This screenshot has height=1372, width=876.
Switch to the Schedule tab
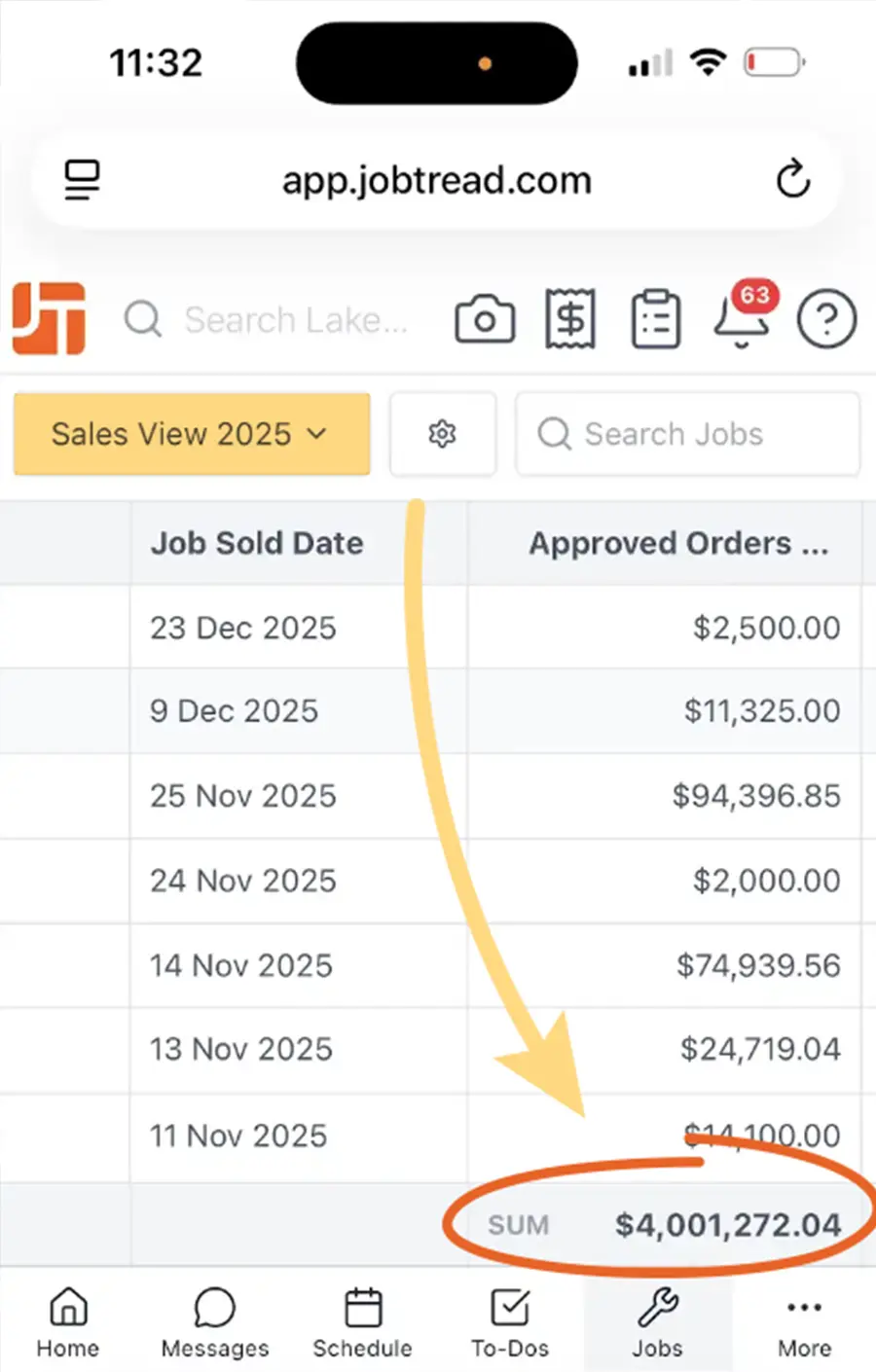pos(363,1321)
